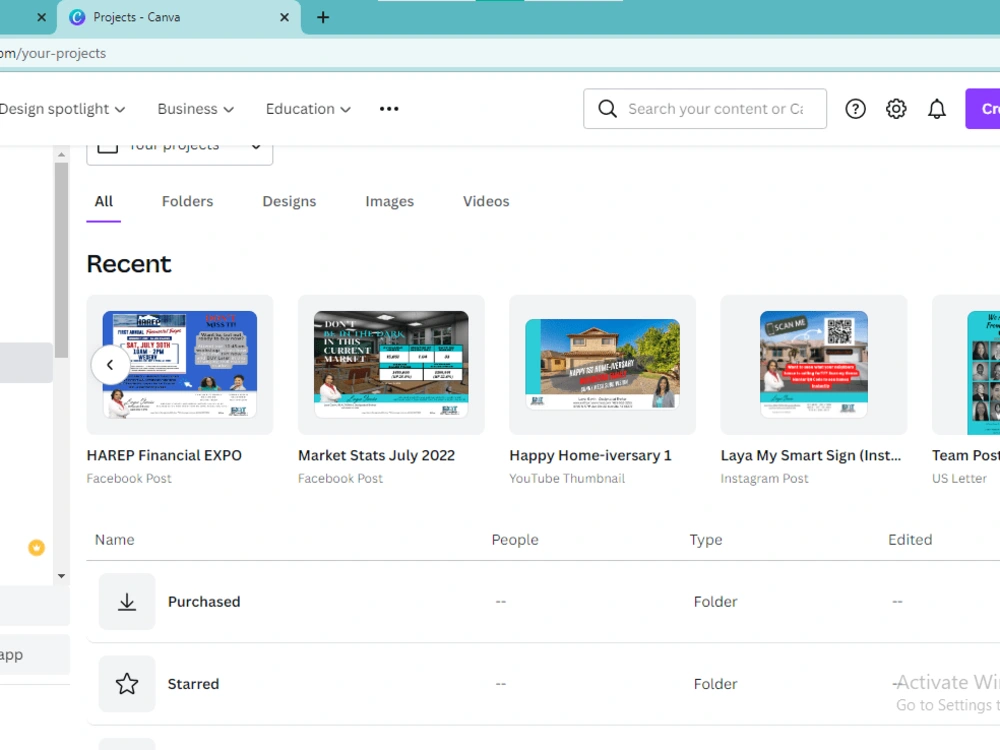Switch to the Designs tab
Viewport: 1000px width, 750px height.
(289, 202)
